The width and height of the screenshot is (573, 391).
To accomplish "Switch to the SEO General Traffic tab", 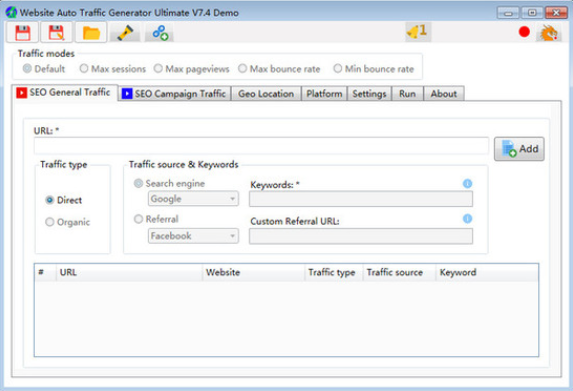I will pyautogui.click(x=64, y=92).
